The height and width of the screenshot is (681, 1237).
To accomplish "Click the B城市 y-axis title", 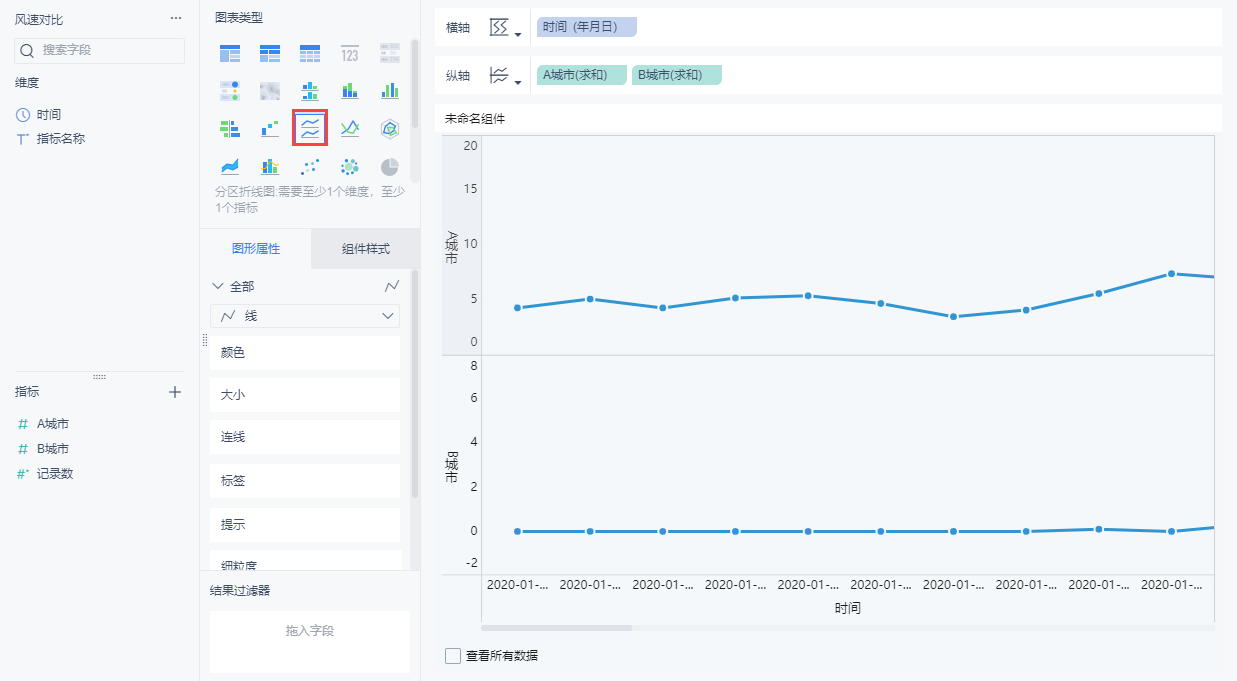I will (452, 467).
